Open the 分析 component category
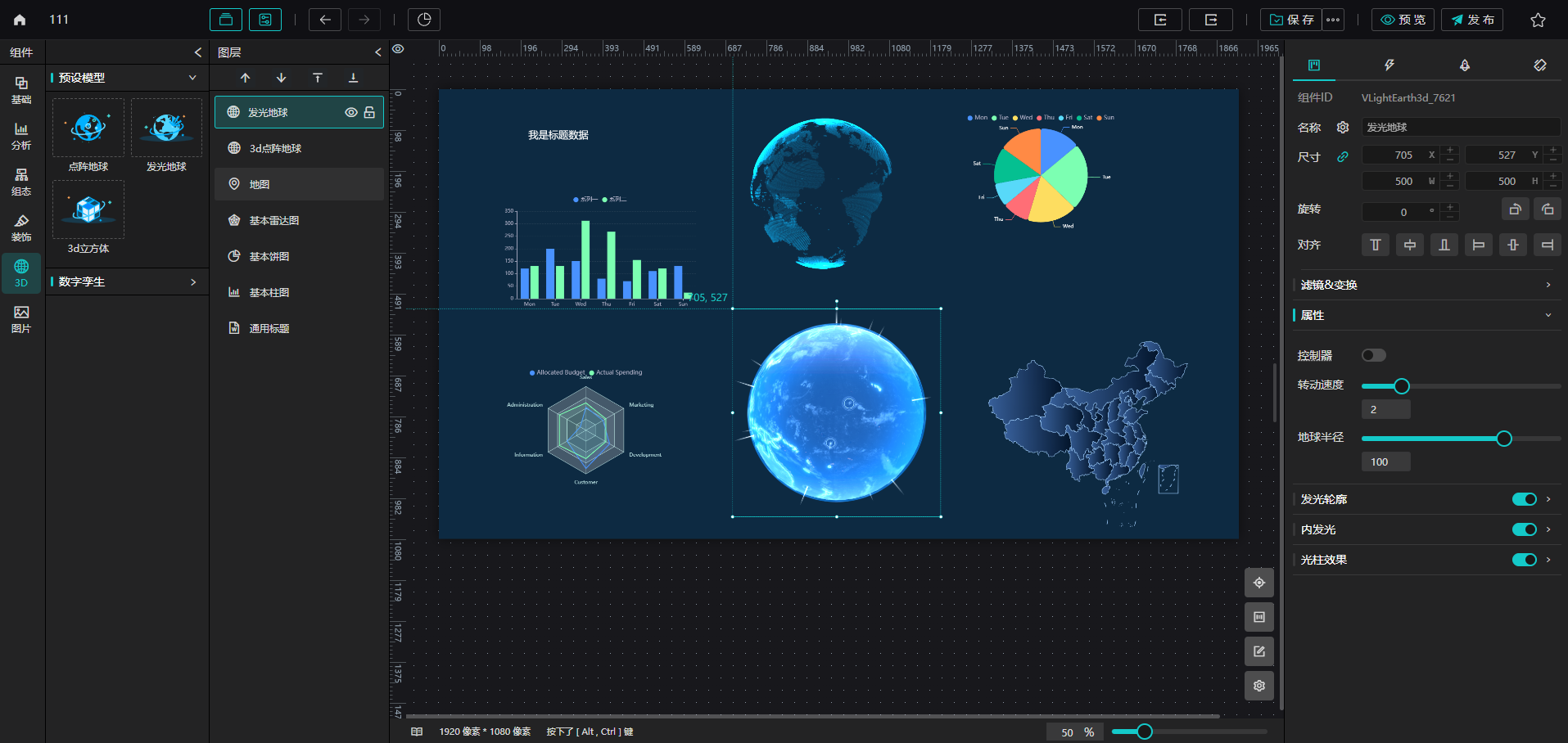The height and width of the screenshot is (743, 1568). point(21,136)
